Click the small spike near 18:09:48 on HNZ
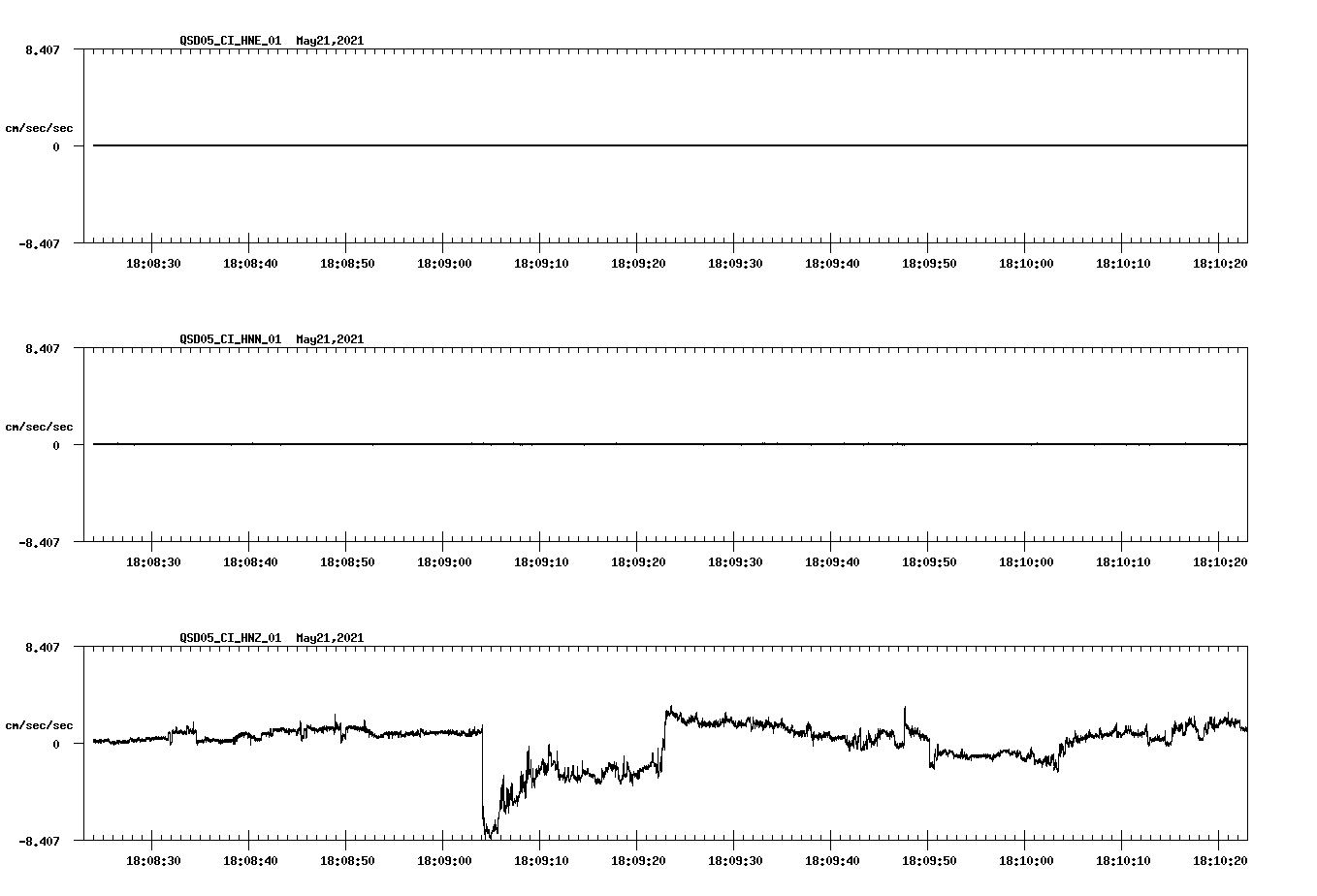Image resolution: width=1317 pixels, height=896 pixels. click(x=904, y=718)
